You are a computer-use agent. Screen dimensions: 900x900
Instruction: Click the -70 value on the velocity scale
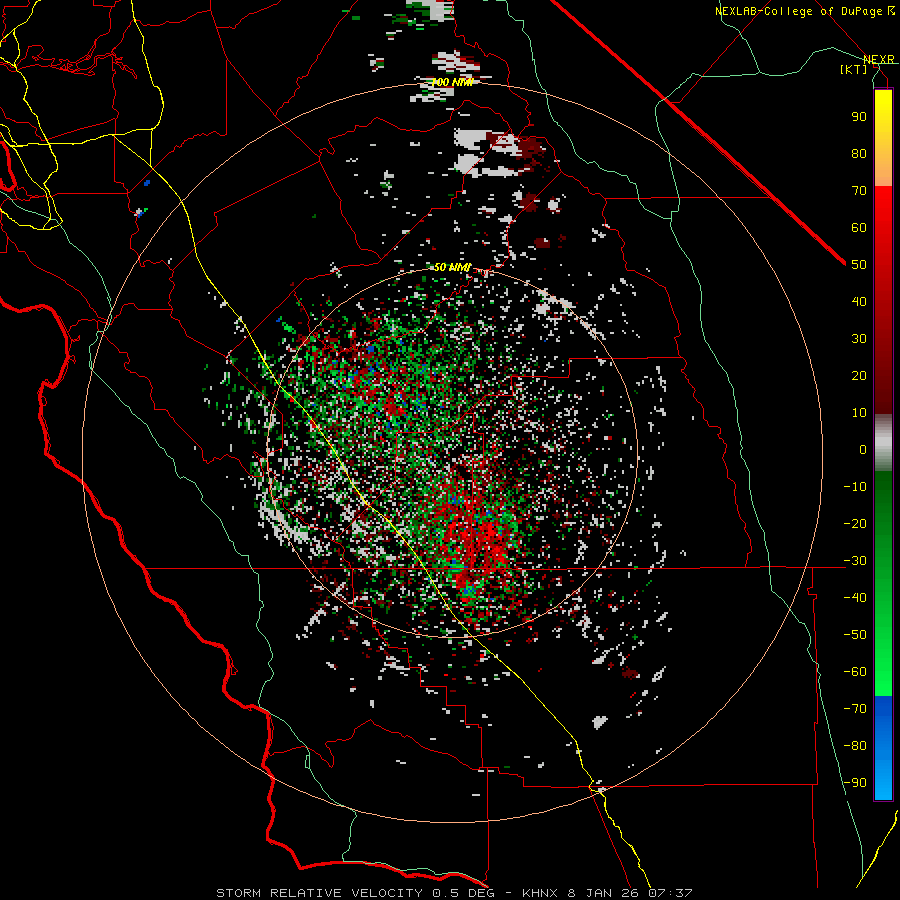tap(855, 709)
